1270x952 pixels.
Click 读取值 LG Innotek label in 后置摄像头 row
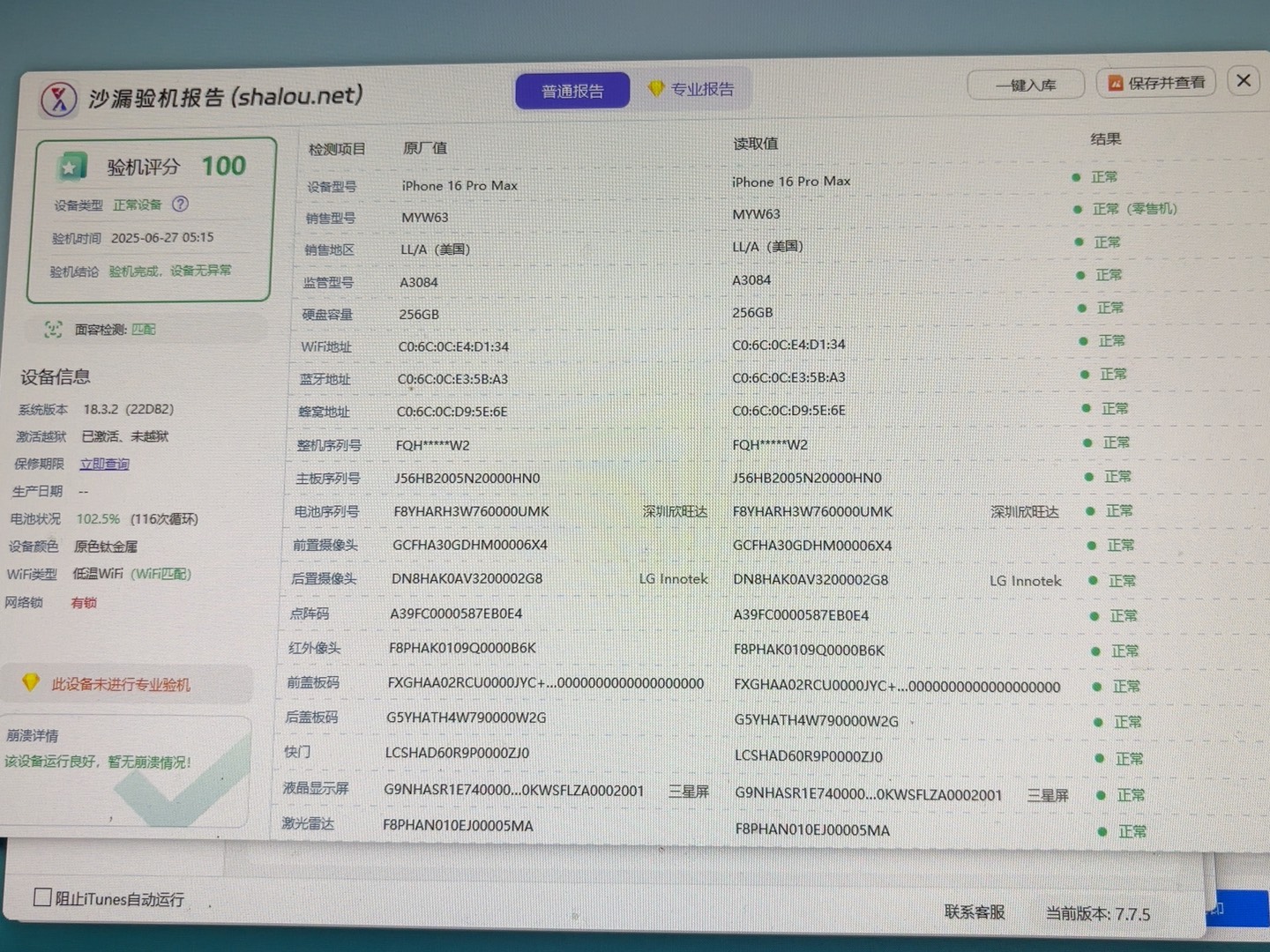click(1025, 581)
